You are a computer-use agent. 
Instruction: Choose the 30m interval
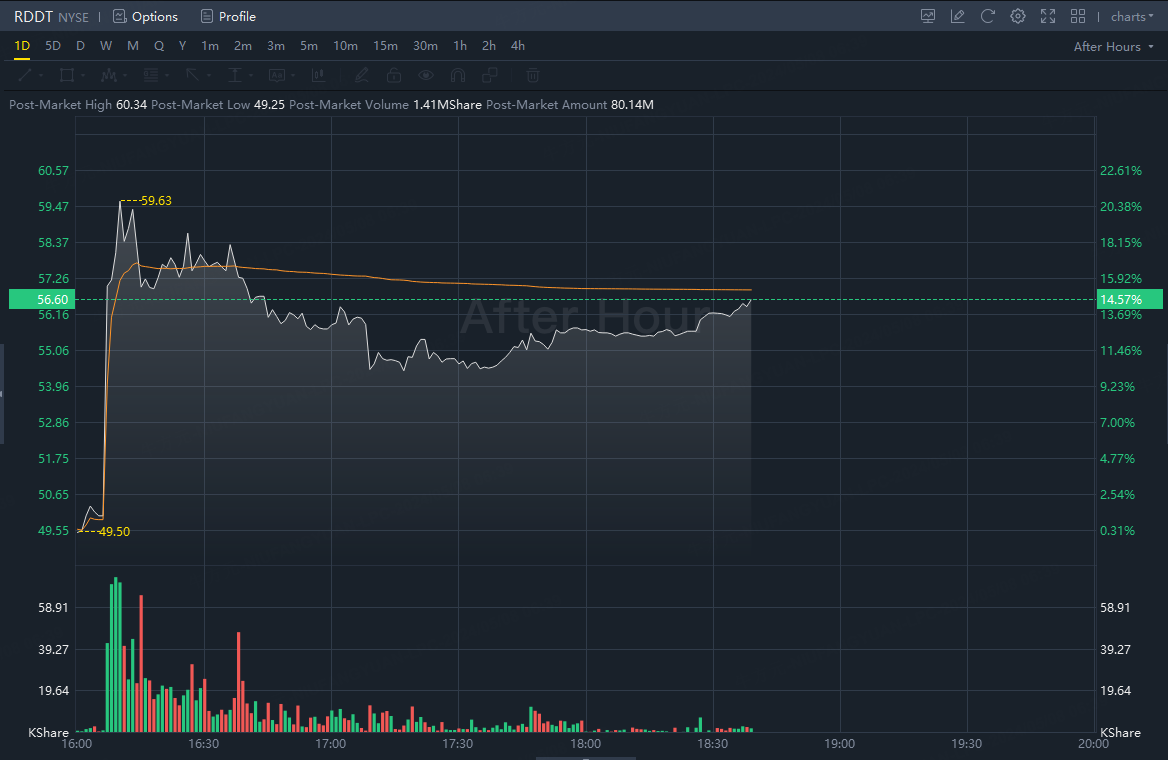(425, 46)
